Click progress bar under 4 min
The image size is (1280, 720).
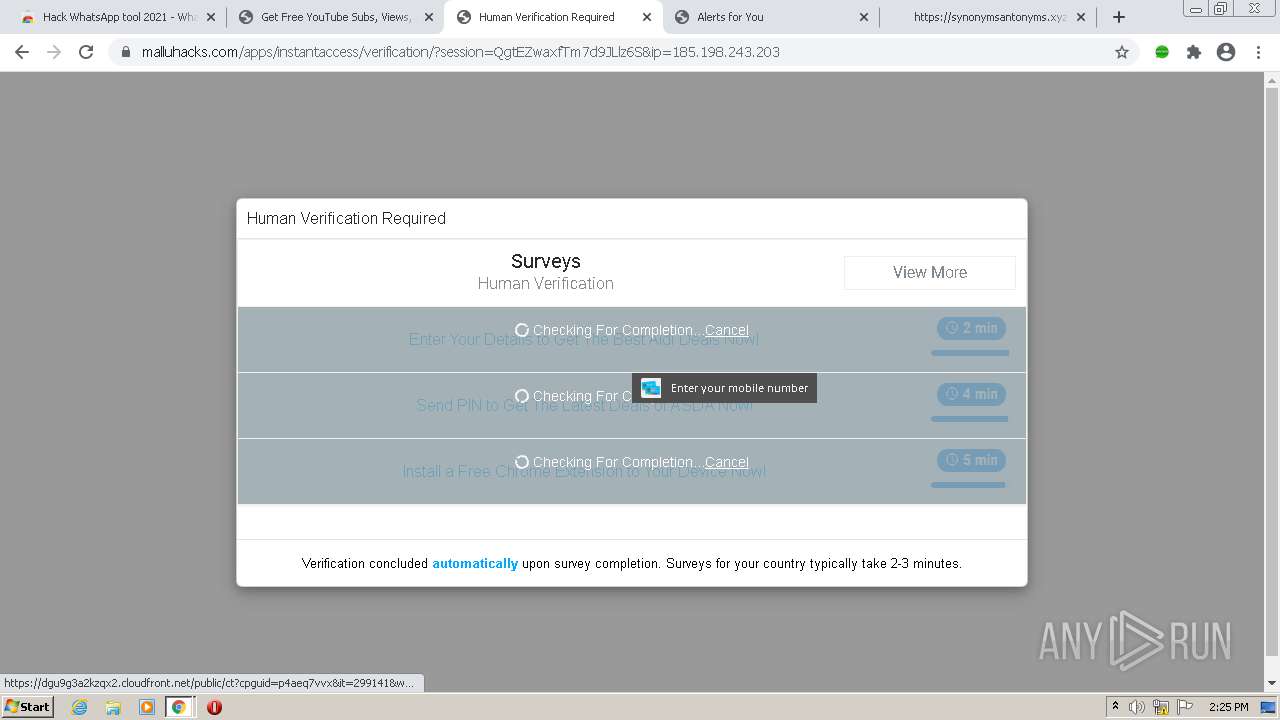coord(970,419)
